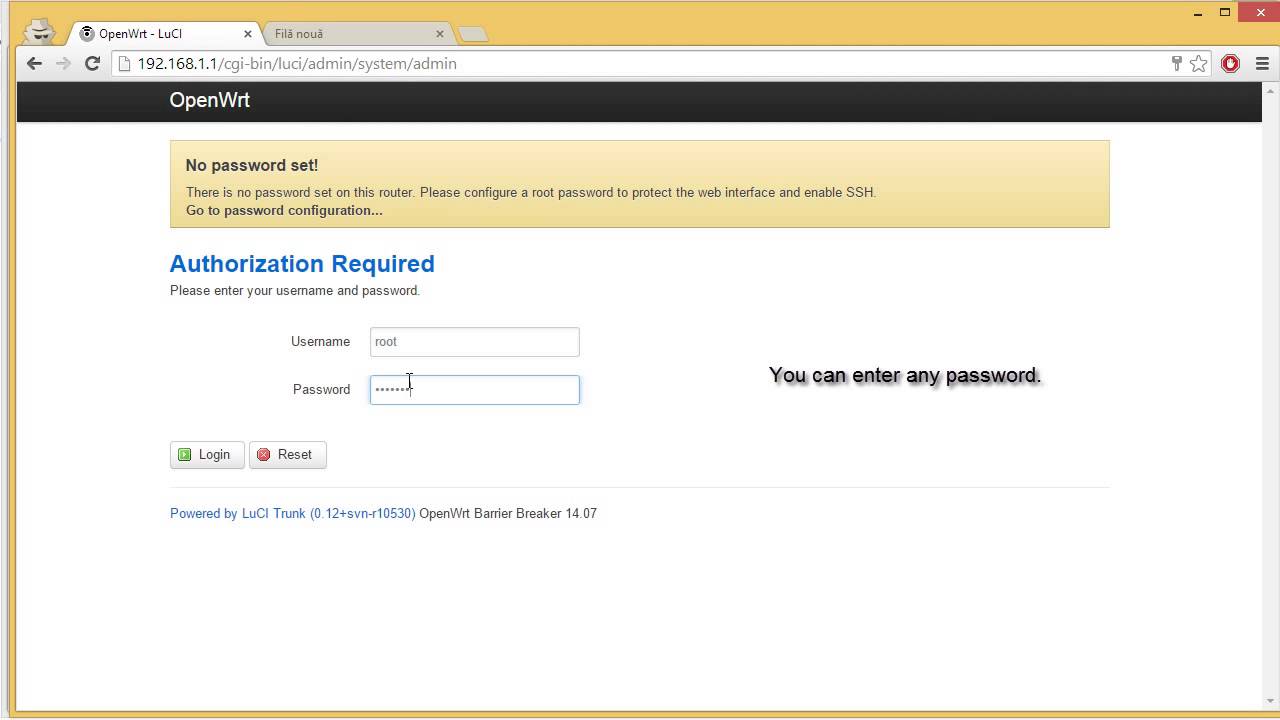Close the OpenWrt - LuCI tab

(x=248, y=33)
